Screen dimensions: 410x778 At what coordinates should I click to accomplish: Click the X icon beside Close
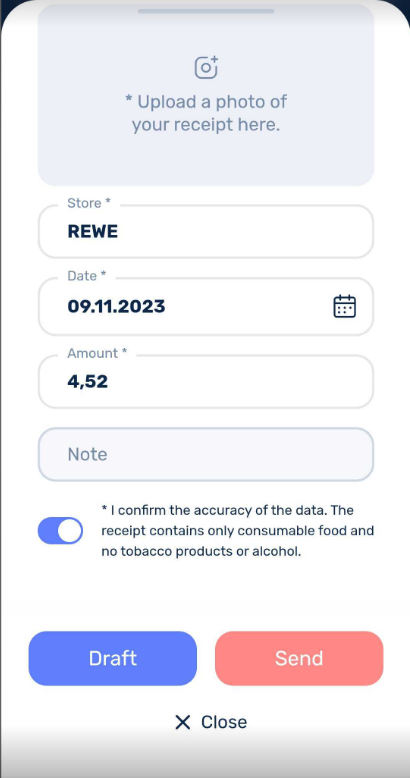pyautogui.click(x=183, y=722)
